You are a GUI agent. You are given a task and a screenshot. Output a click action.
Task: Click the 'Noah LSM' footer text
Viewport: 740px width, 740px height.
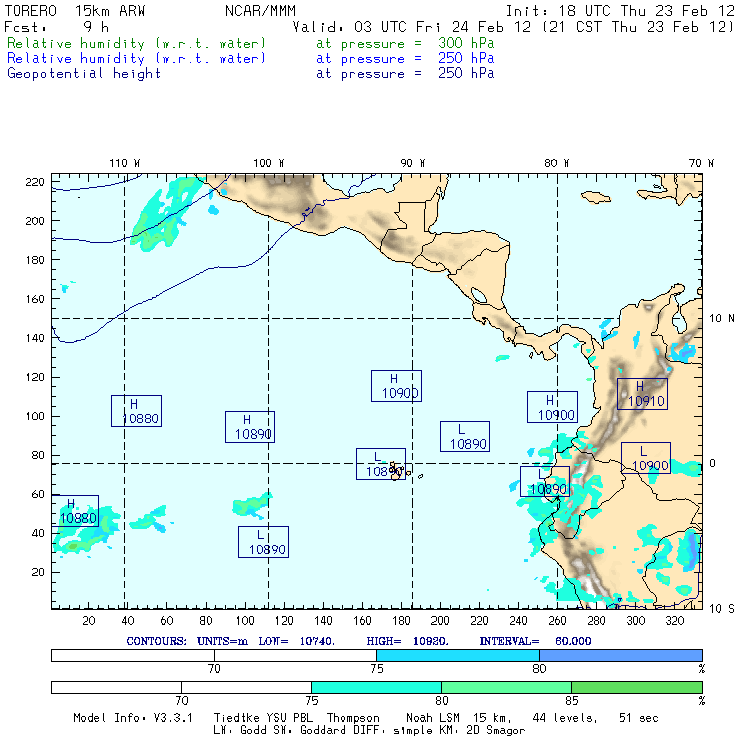pos(432,718)
